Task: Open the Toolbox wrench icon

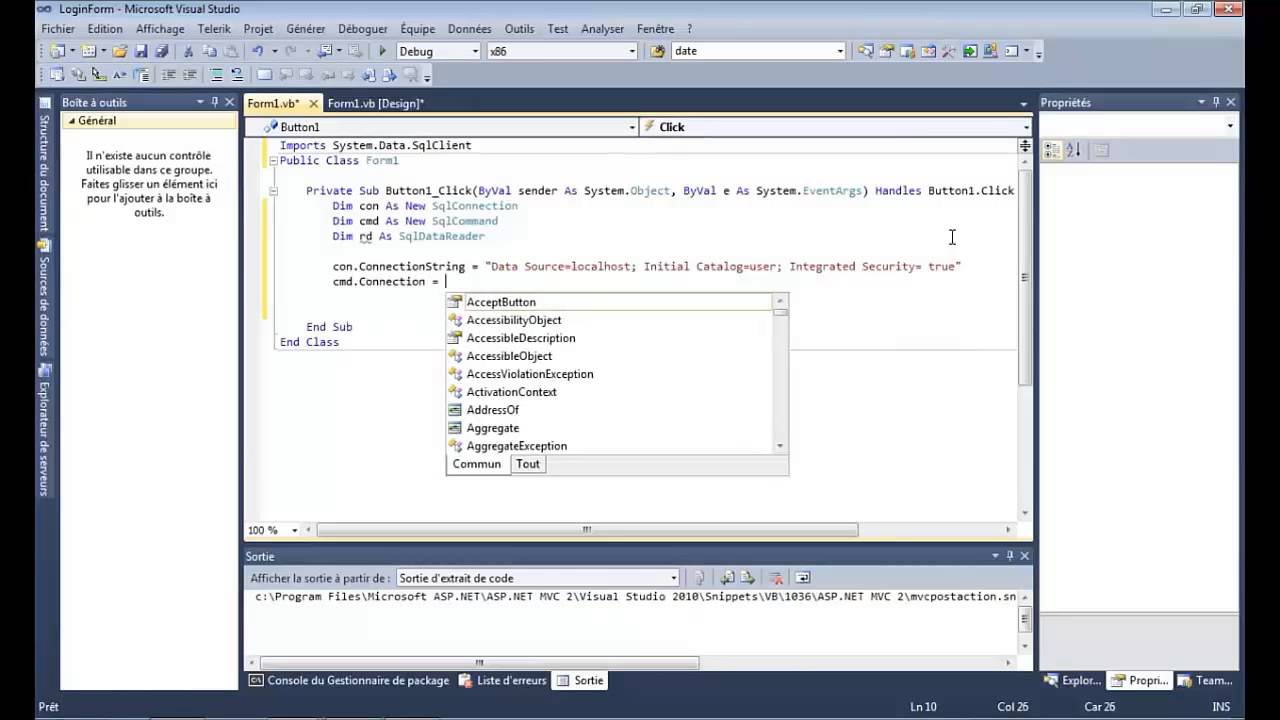Action: click(949, 51)
